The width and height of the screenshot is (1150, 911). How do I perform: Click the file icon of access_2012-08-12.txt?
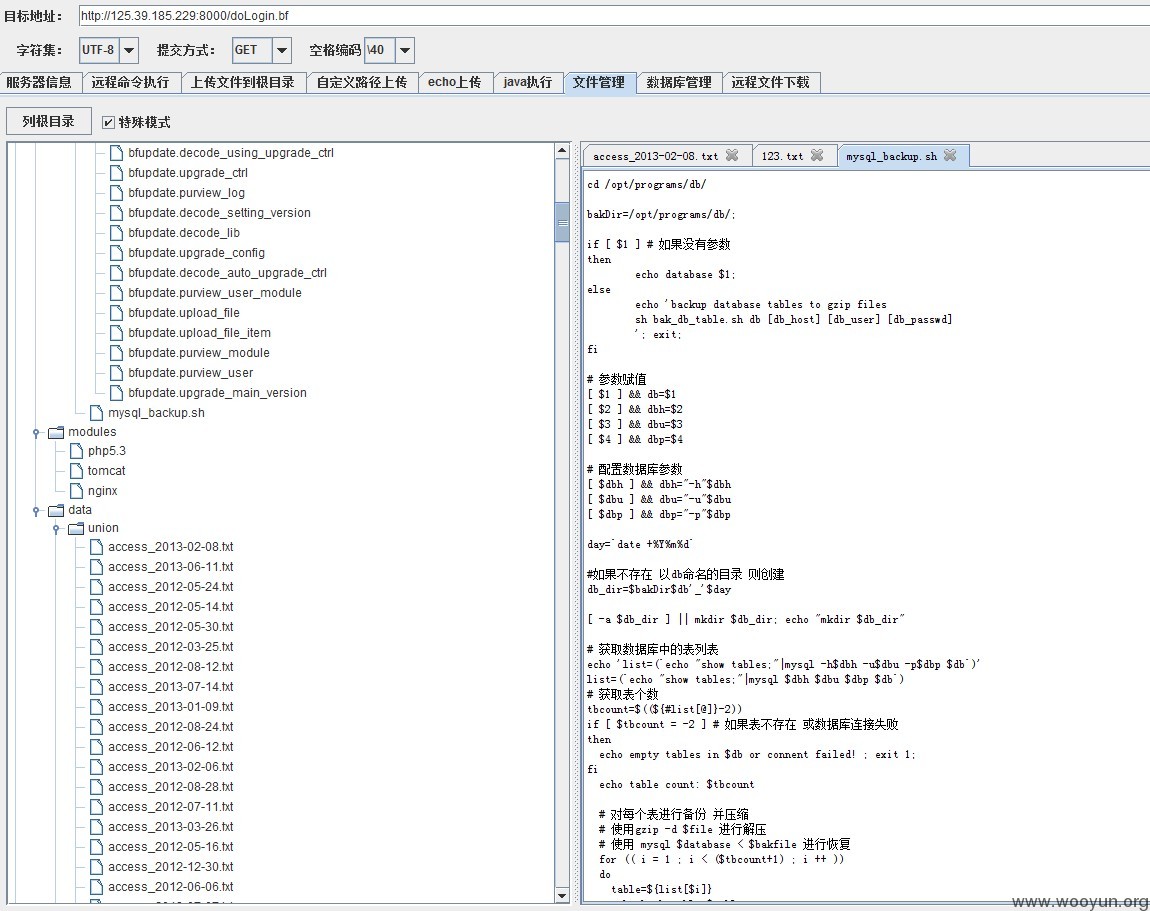pyautogui.click(x=96, y=667)
